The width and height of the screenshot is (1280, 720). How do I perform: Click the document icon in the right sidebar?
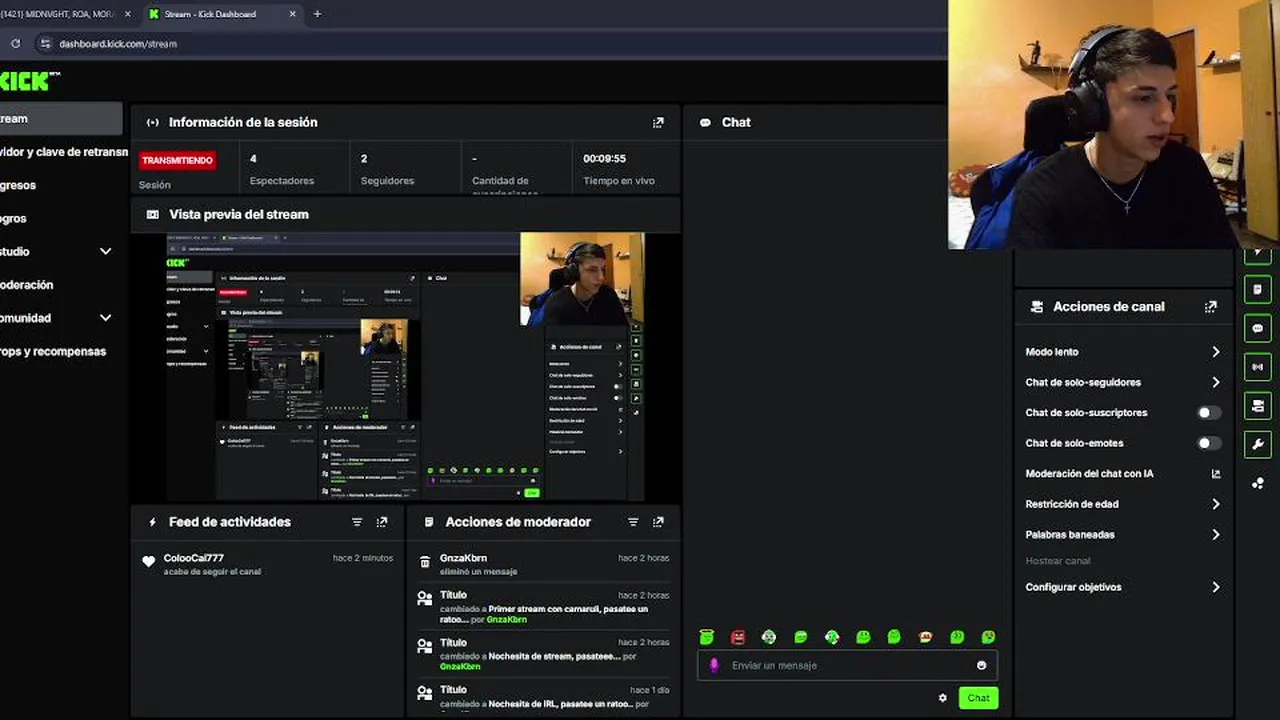(1257, 289)
